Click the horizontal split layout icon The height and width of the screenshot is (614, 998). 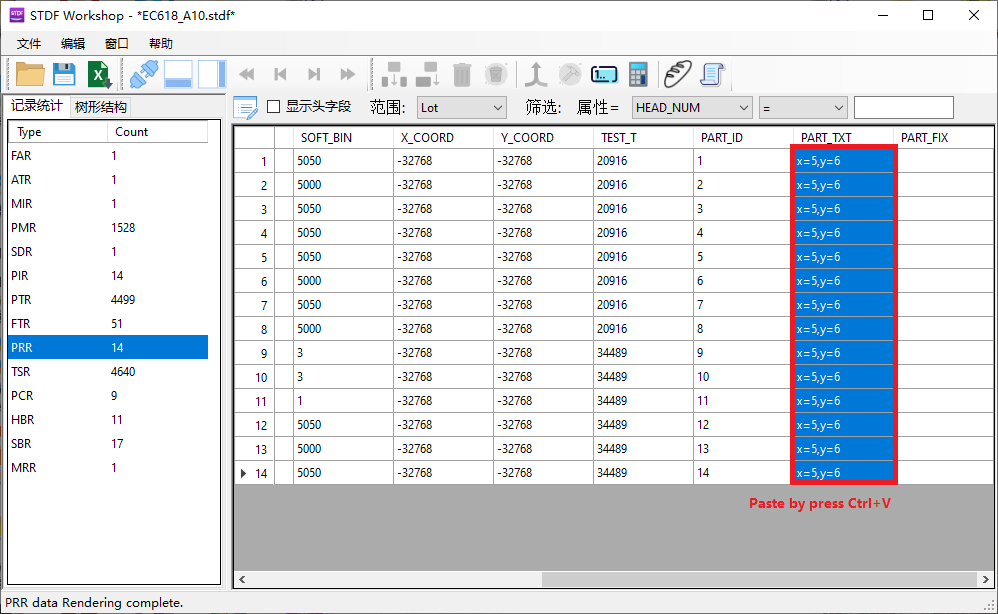(x=178, y=74)
